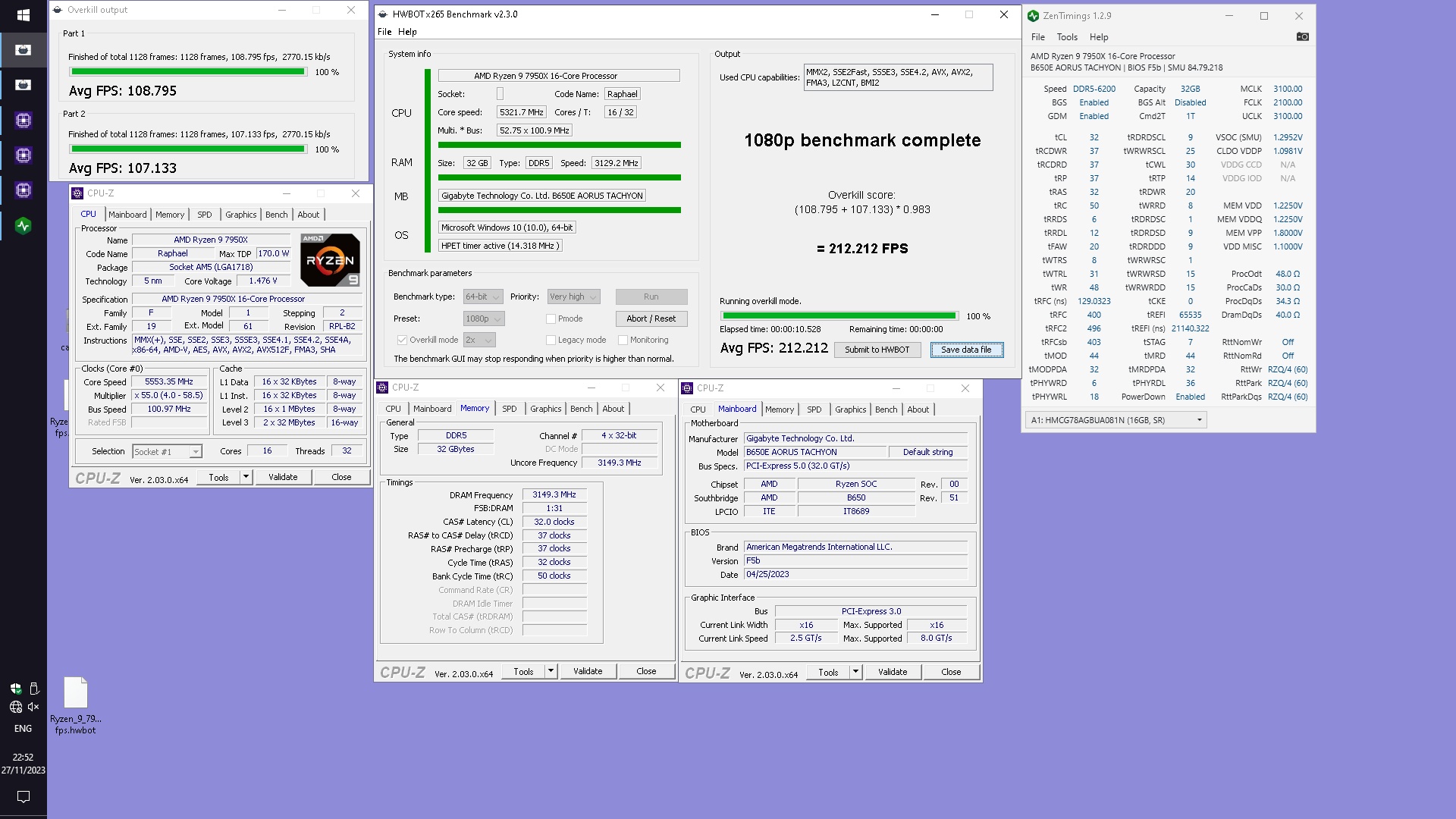1456x819 pixels.
Task: Click Validate in CPU-Z CPU window
Action: tap(283, 477)
